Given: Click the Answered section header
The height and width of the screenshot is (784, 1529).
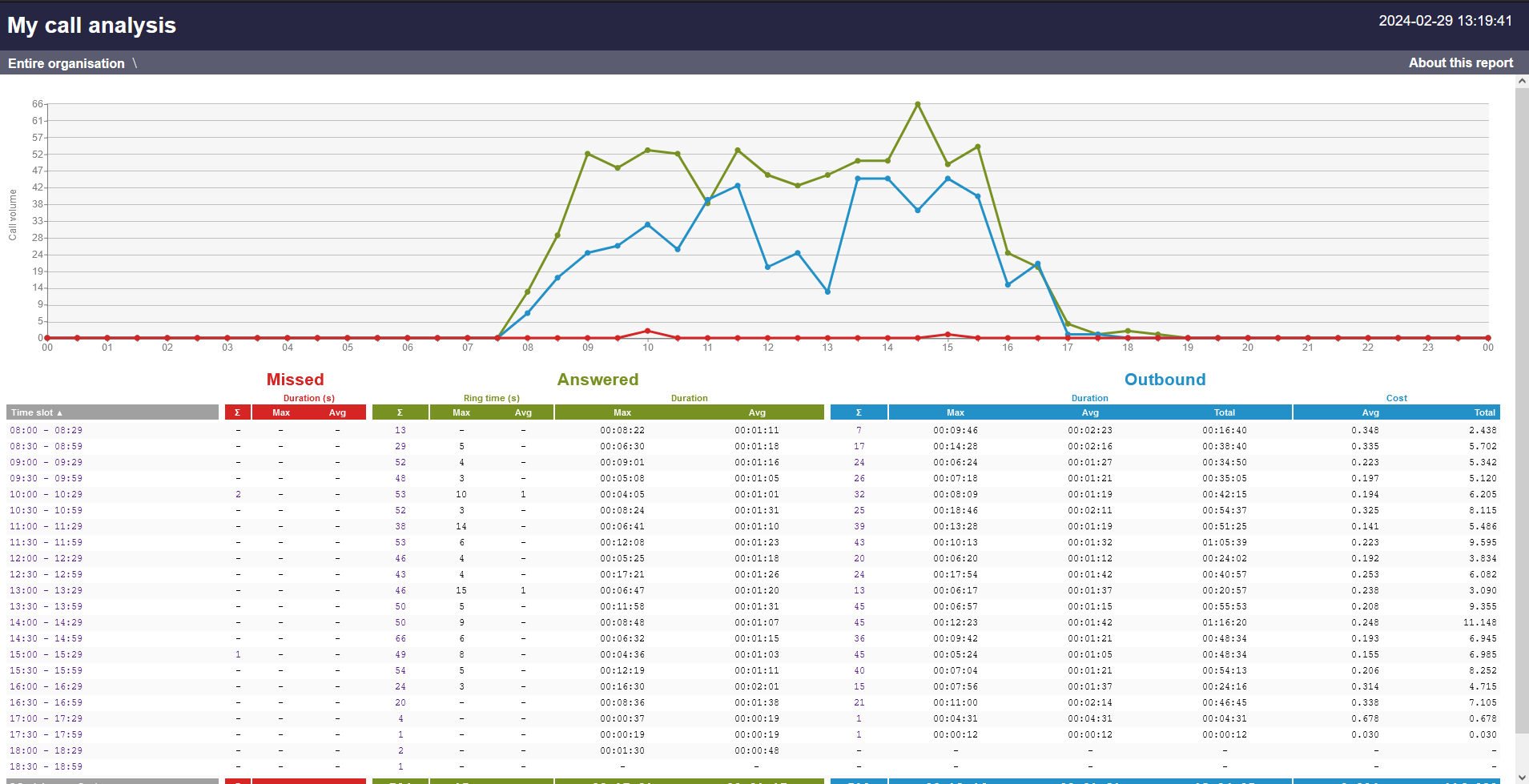Looking at the screenshot, I should (598, 379).
